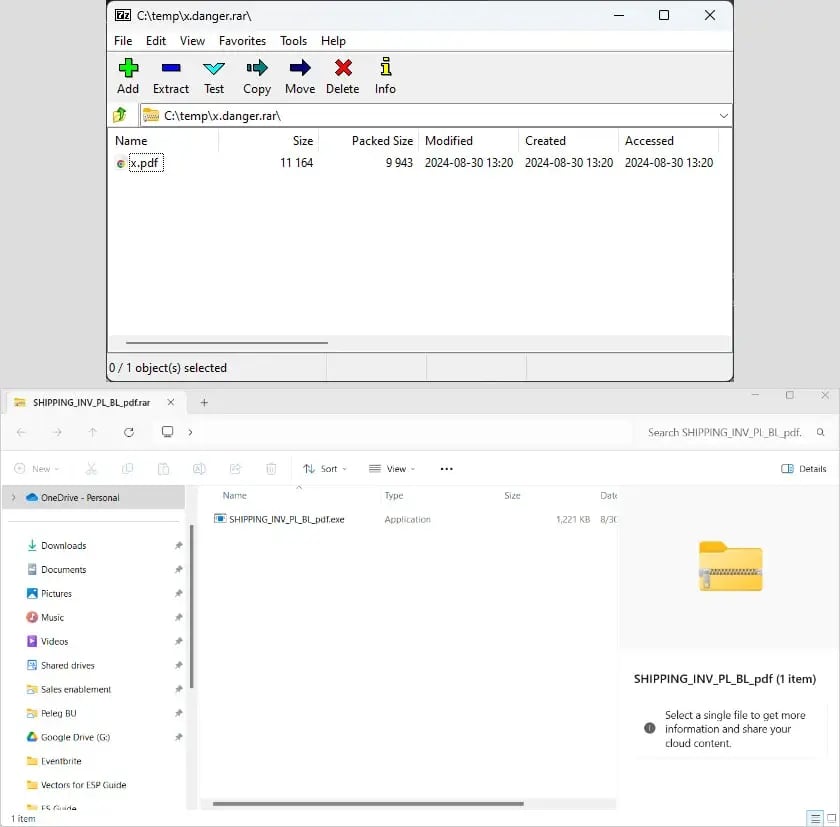Screen dimensions: 840x827
Task: Select SHIPPING_INV_PL_BL_pdf.exe file
Action: point(286,519)
